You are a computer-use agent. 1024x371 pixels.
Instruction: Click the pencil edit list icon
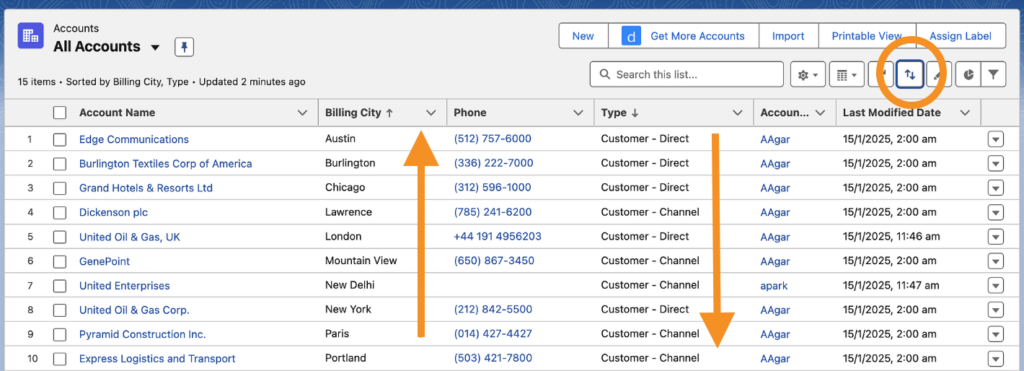pos(938,75)
